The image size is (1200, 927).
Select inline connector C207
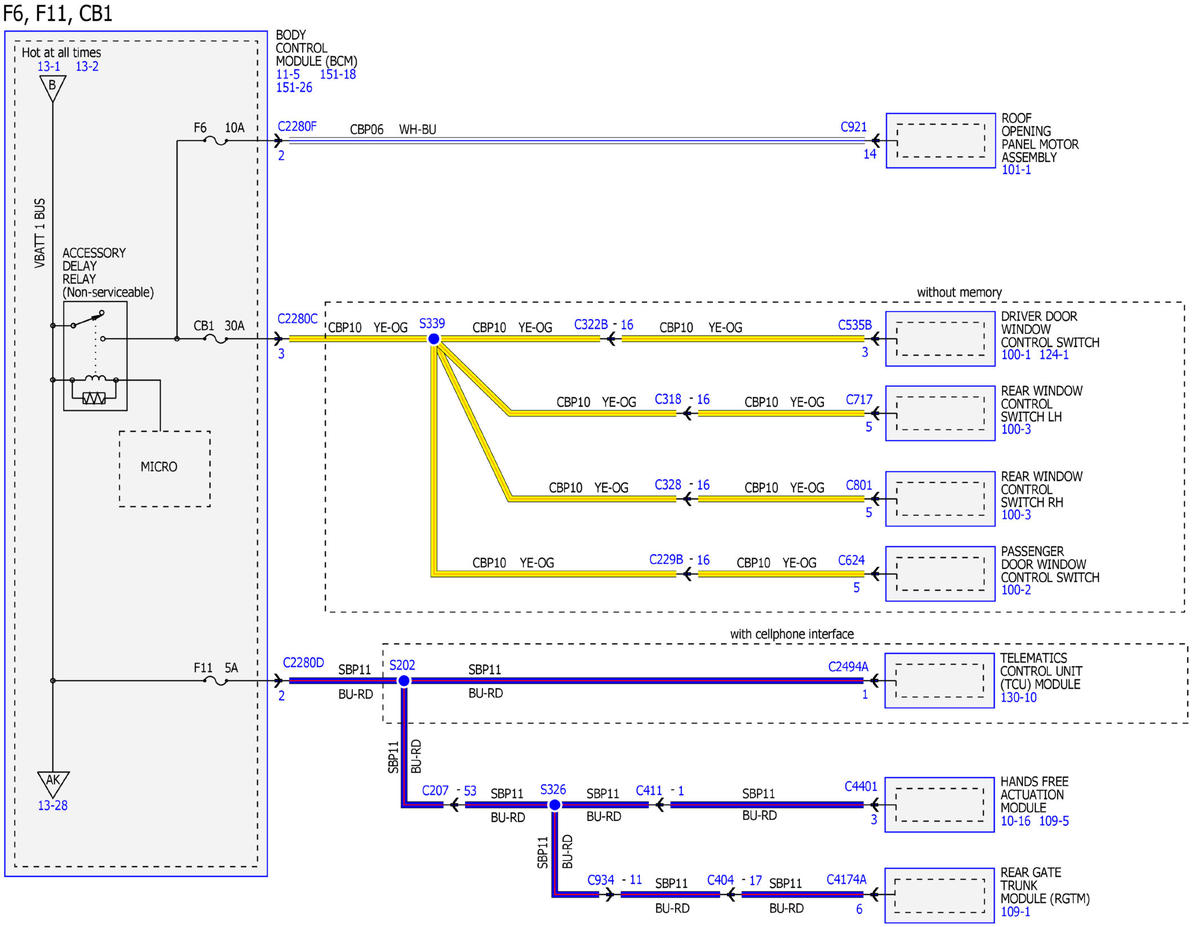click(435, 790)
